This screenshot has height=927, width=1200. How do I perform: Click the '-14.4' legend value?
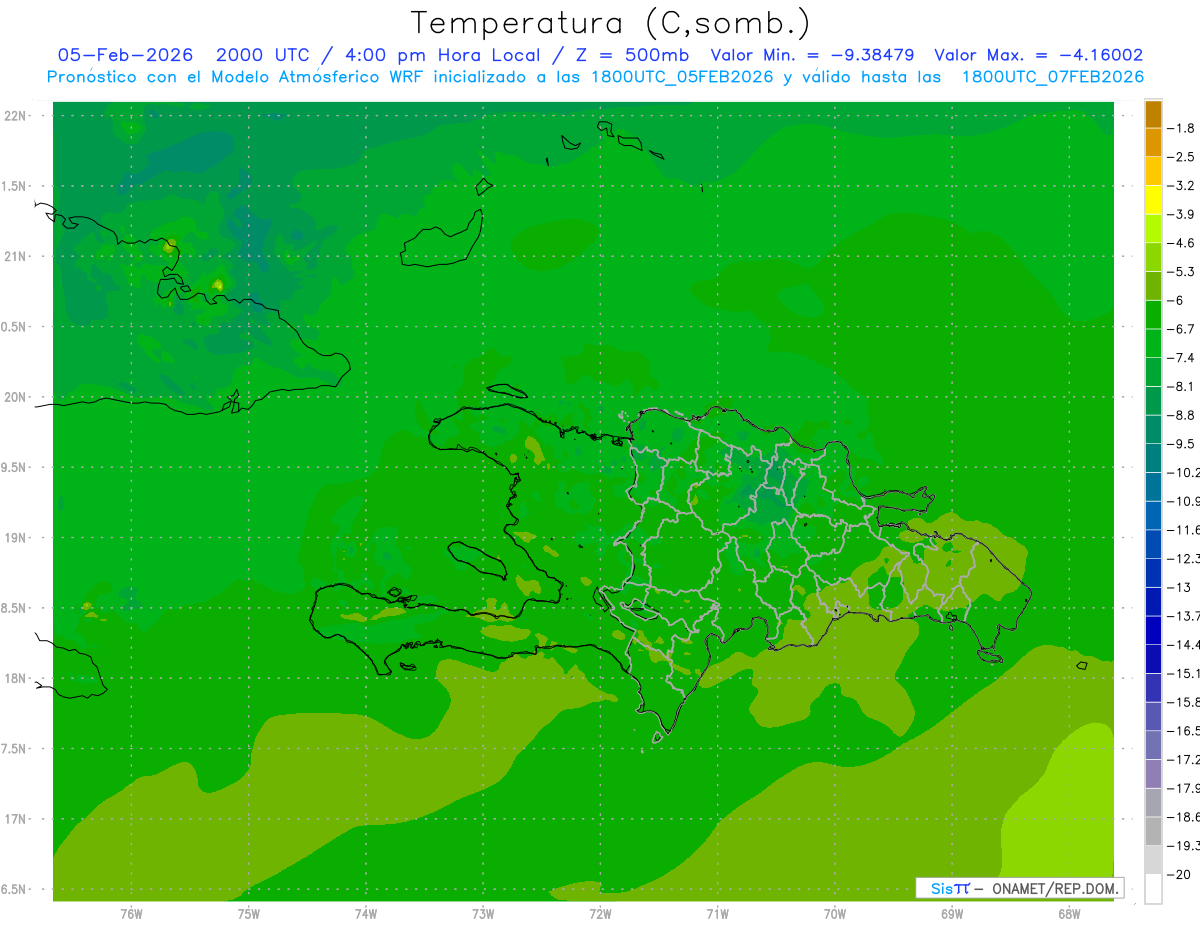pyautogui.click(x=1184, y=644)
